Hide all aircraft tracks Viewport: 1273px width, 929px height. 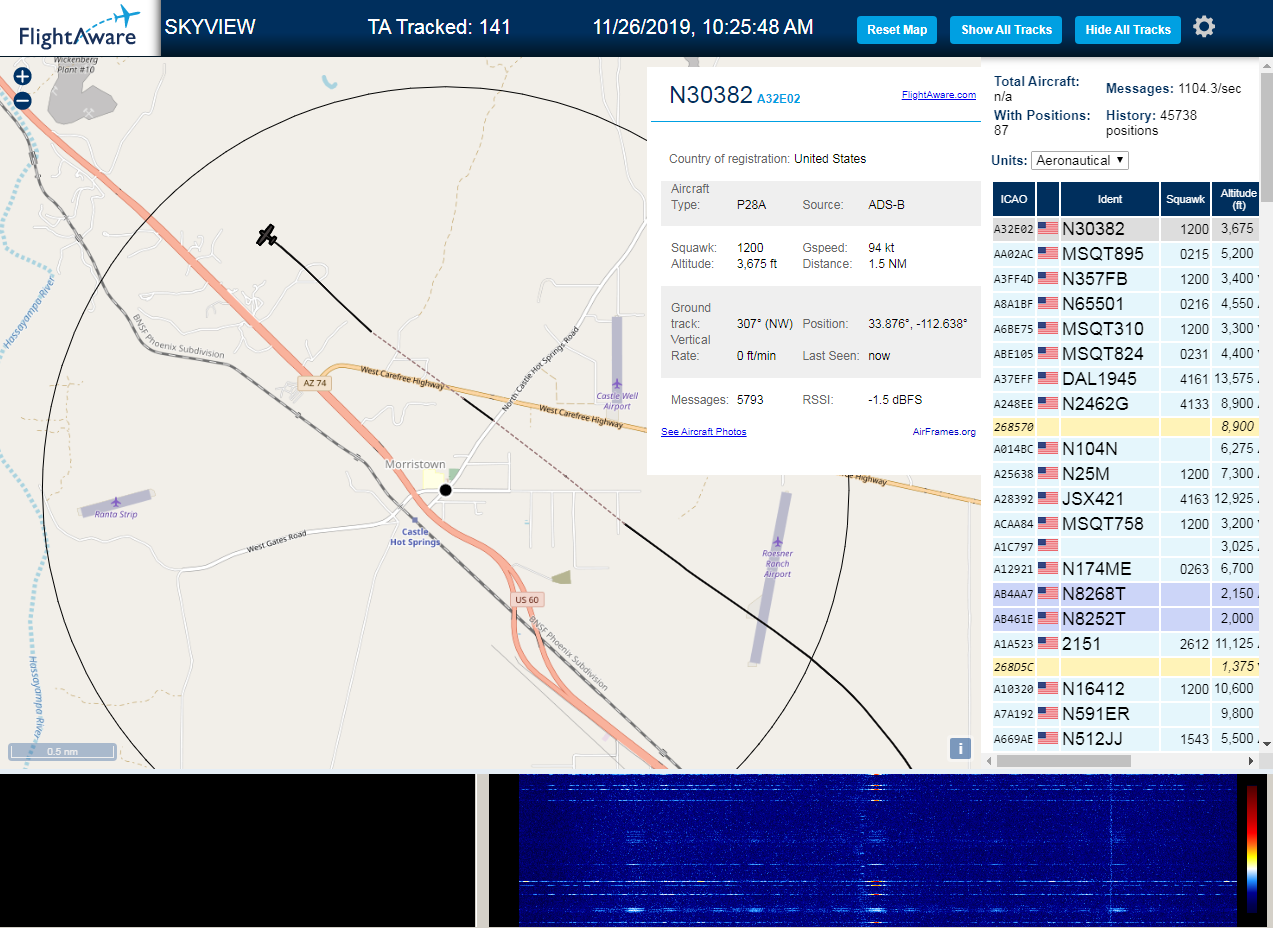pyautogui.click(x=1128, y=30)
